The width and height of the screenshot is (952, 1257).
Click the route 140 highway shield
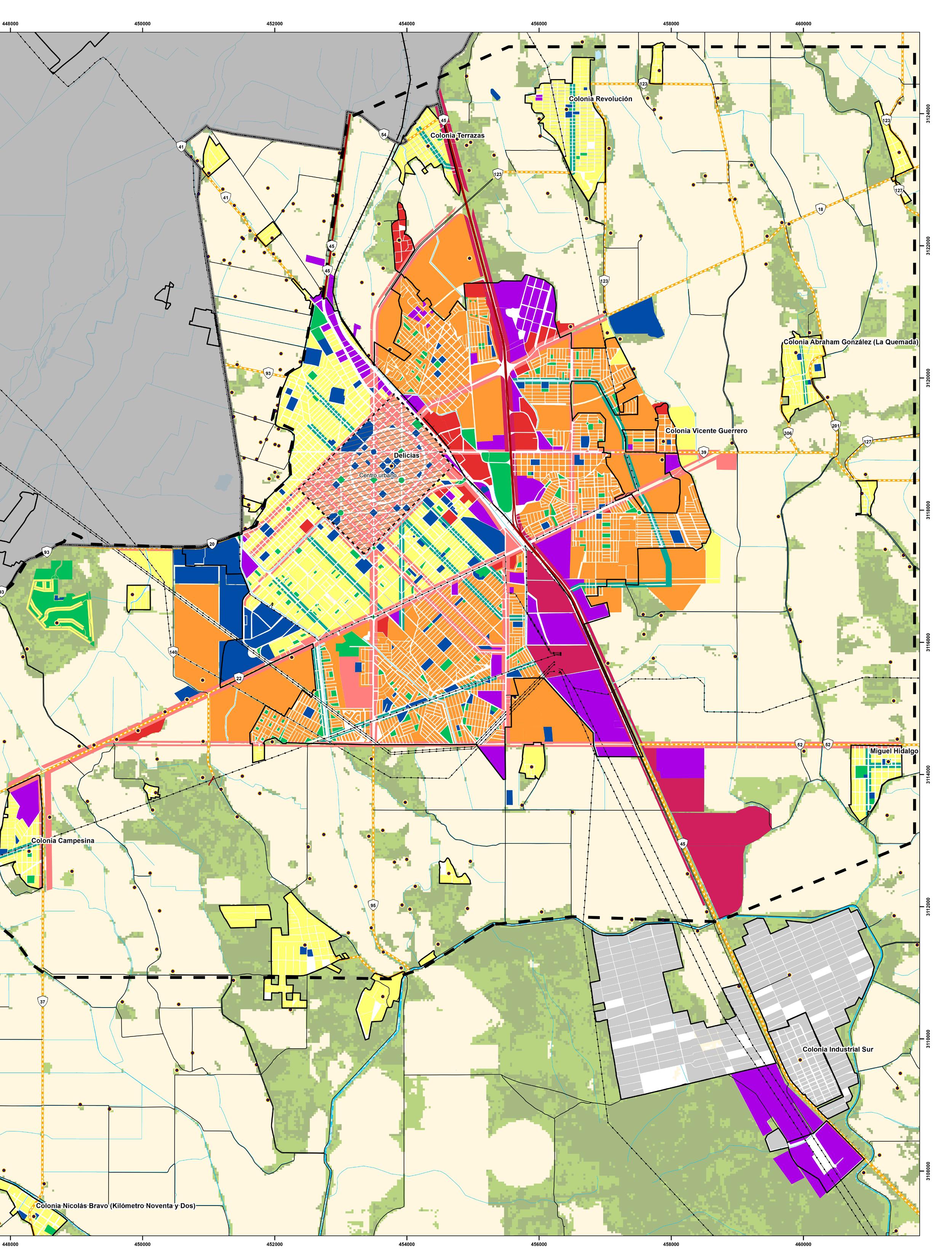(173, 651)
